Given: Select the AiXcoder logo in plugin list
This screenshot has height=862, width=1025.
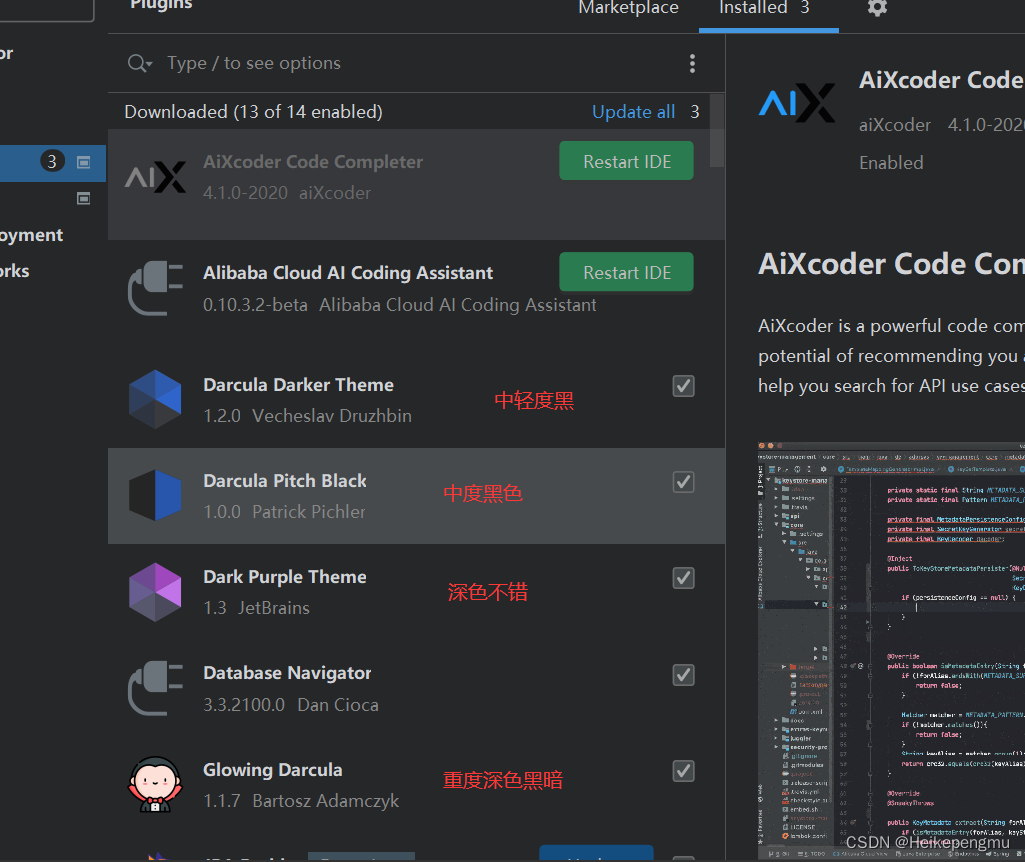Looking at the screenshot, I should tap(156, 177).
